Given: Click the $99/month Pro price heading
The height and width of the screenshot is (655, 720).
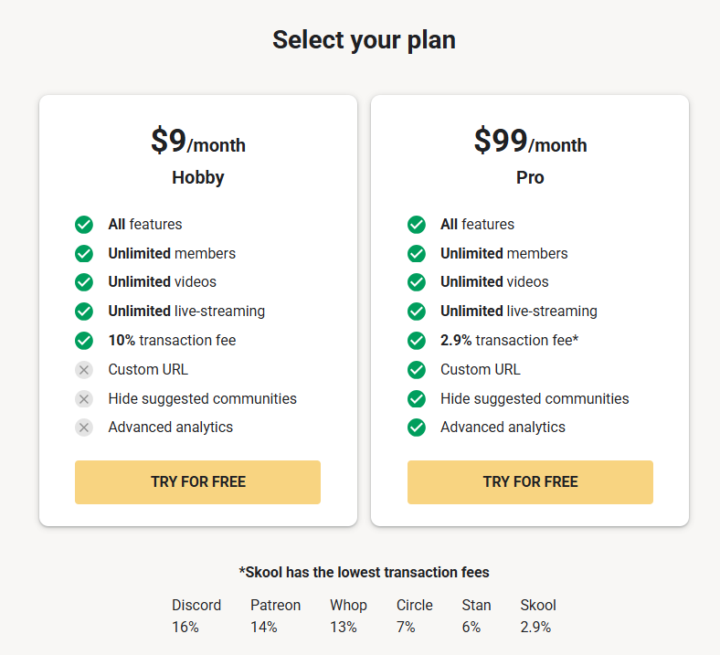Looking at the screenshot, I should [530, 142].
